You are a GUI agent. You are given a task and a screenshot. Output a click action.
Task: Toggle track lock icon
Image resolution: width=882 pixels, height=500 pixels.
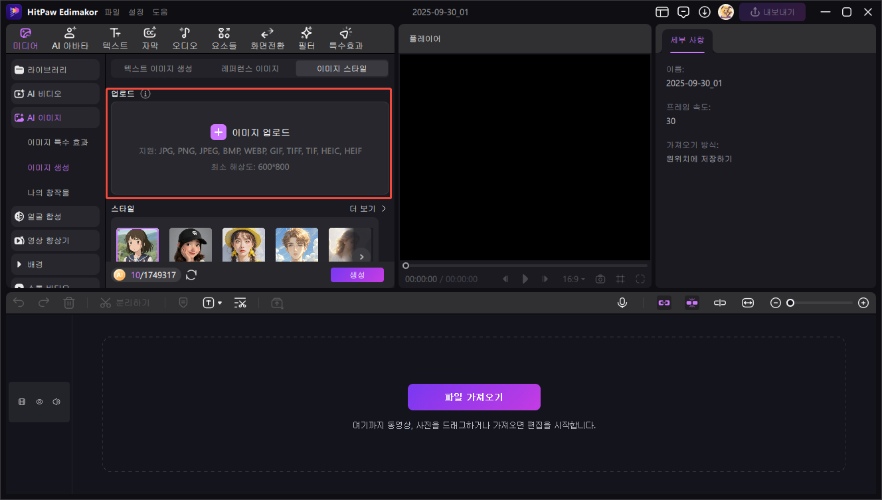tap(22, 402)
